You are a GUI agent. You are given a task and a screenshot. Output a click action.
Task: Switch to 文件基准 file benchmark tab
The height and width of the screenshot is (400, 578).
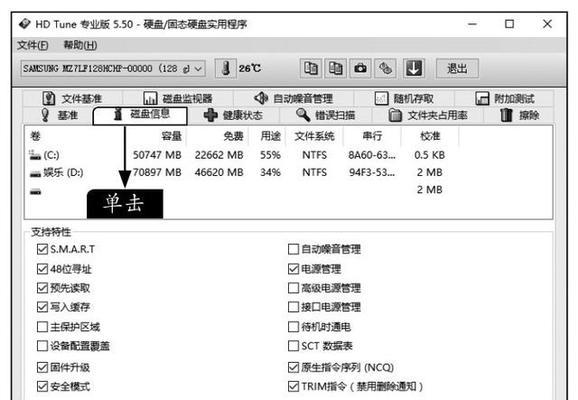[73, 98]
